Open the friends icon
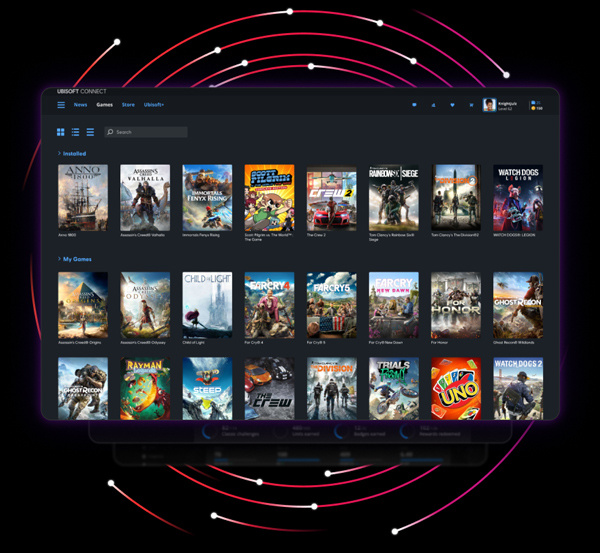This screenshot has height=553, width=600. click(434, 105)
